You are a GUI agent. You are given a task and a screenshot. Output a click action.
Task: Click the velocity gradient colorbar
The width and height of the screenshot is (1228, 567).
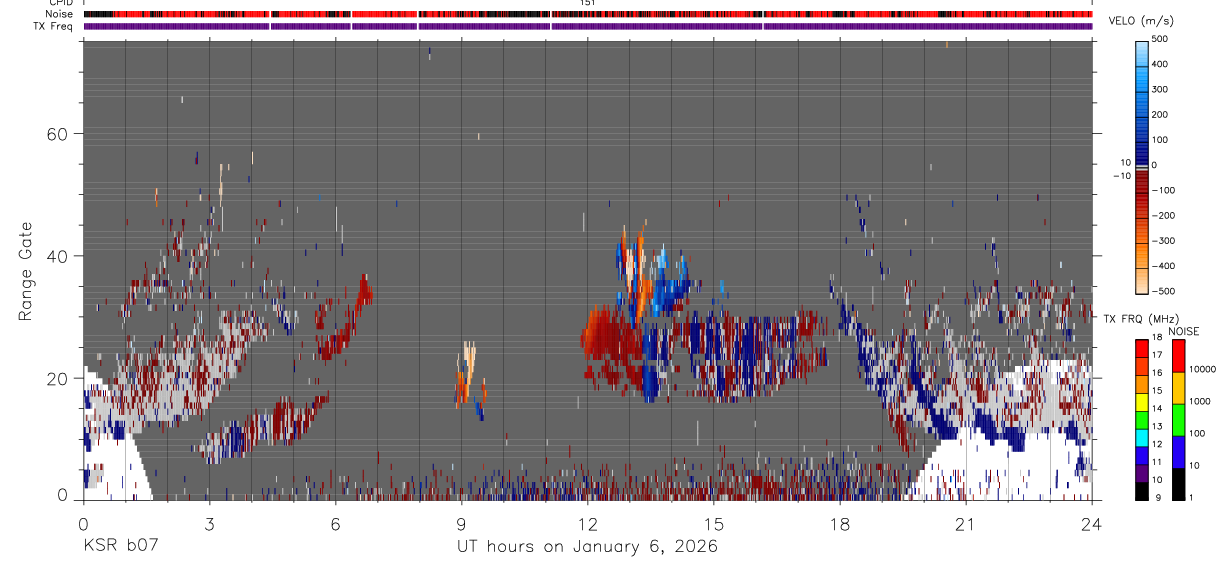pyautogui.click(x=1142, y=166)
